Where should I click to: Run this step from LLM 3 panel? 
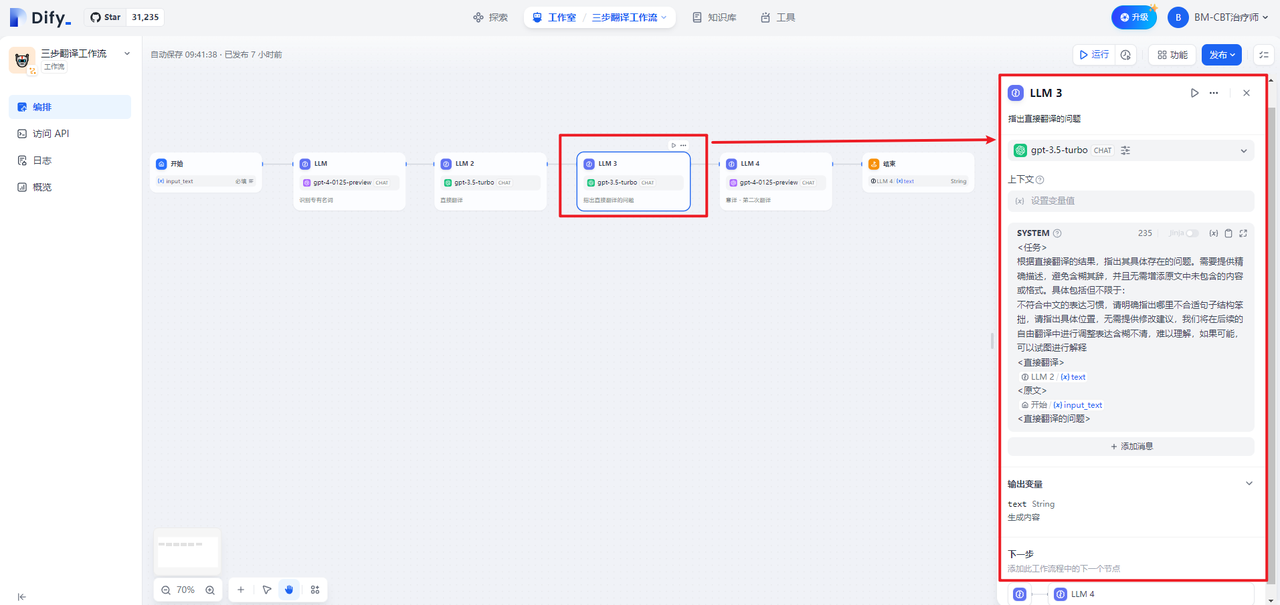tap(1194, 93)
